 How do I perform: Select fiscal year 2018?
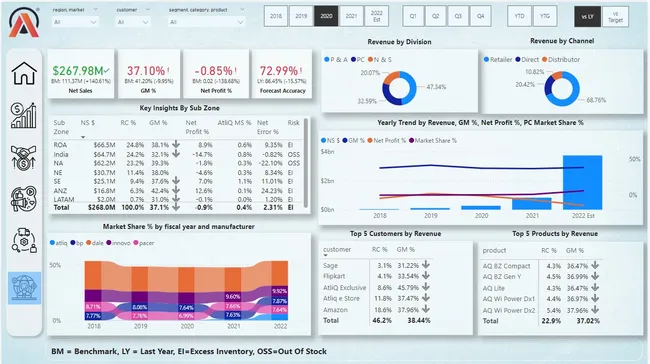point(276,16)
